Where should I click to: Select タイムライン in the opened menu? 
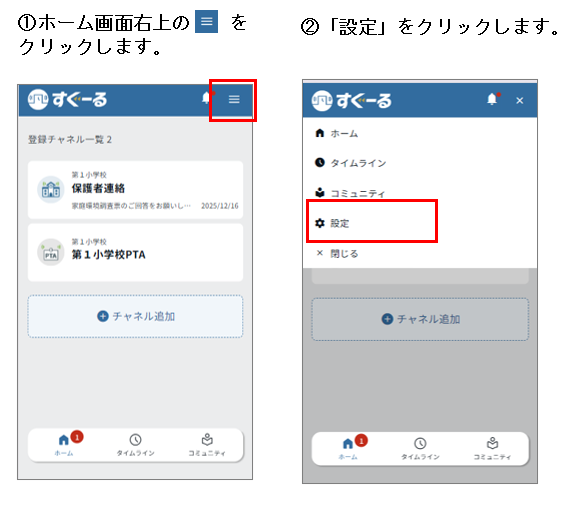[350, 163]
